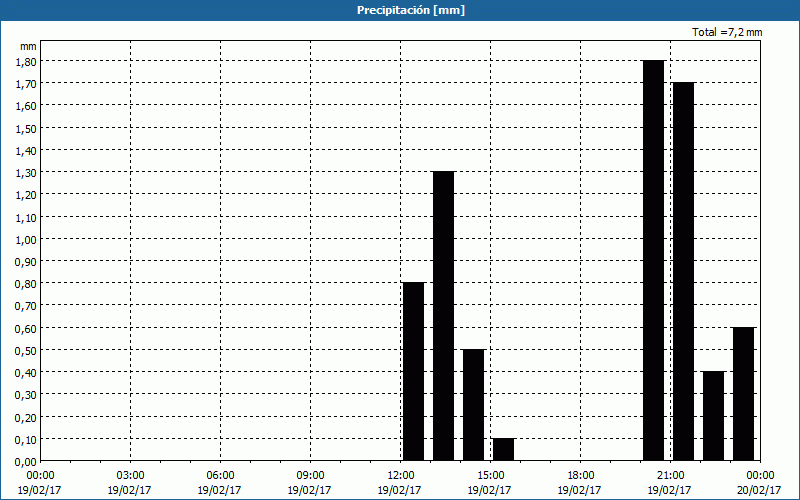800x500 pixels.
Task: Select the 0,90 y-axis label
Action: [x=26, y=262]
